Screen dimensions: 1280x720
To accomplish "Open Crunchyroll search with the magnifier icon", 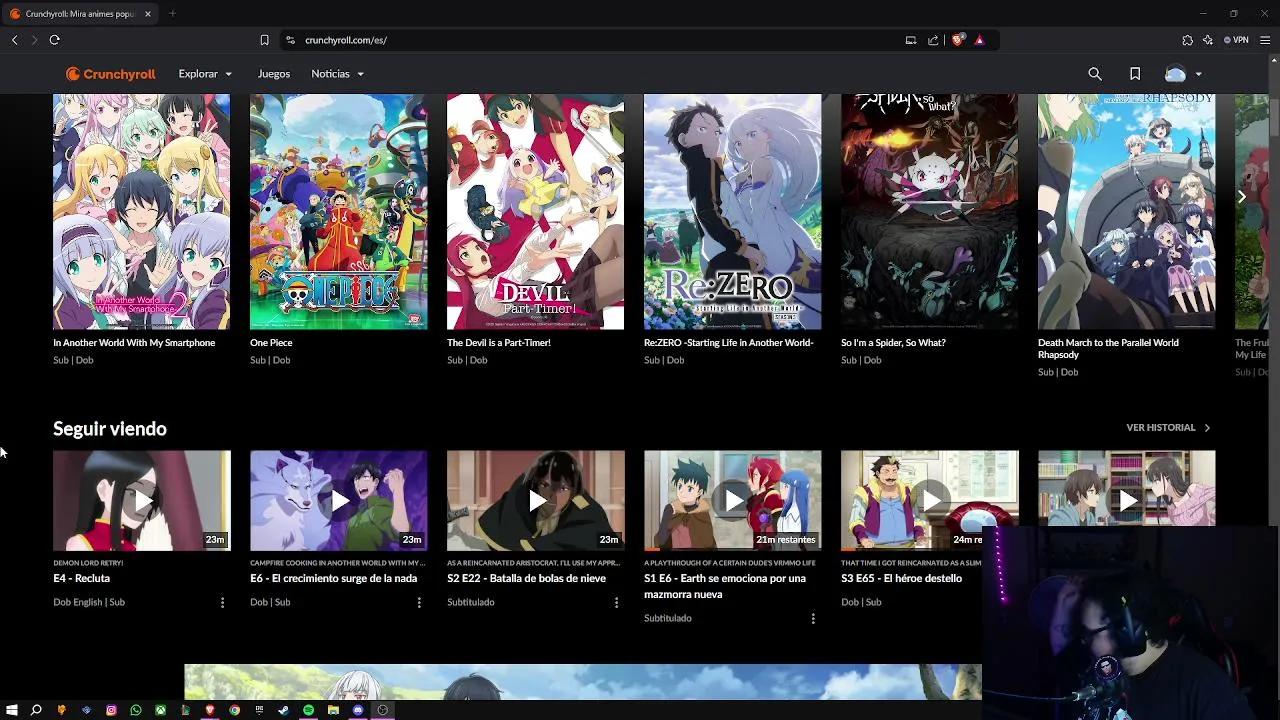I will 1095,73.
